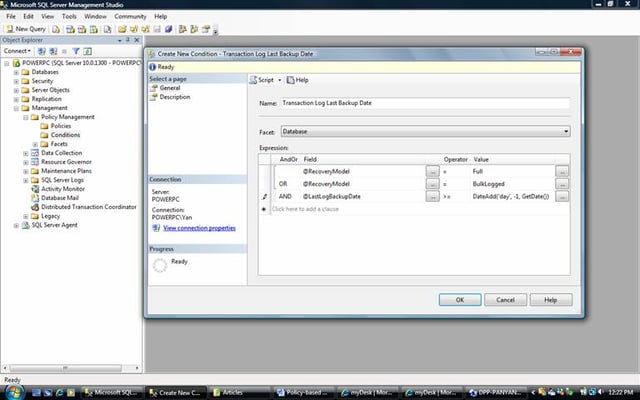Viewport: 640px width, 400px height.
Task: Switch to the Description page
Action: coord(175,97)
